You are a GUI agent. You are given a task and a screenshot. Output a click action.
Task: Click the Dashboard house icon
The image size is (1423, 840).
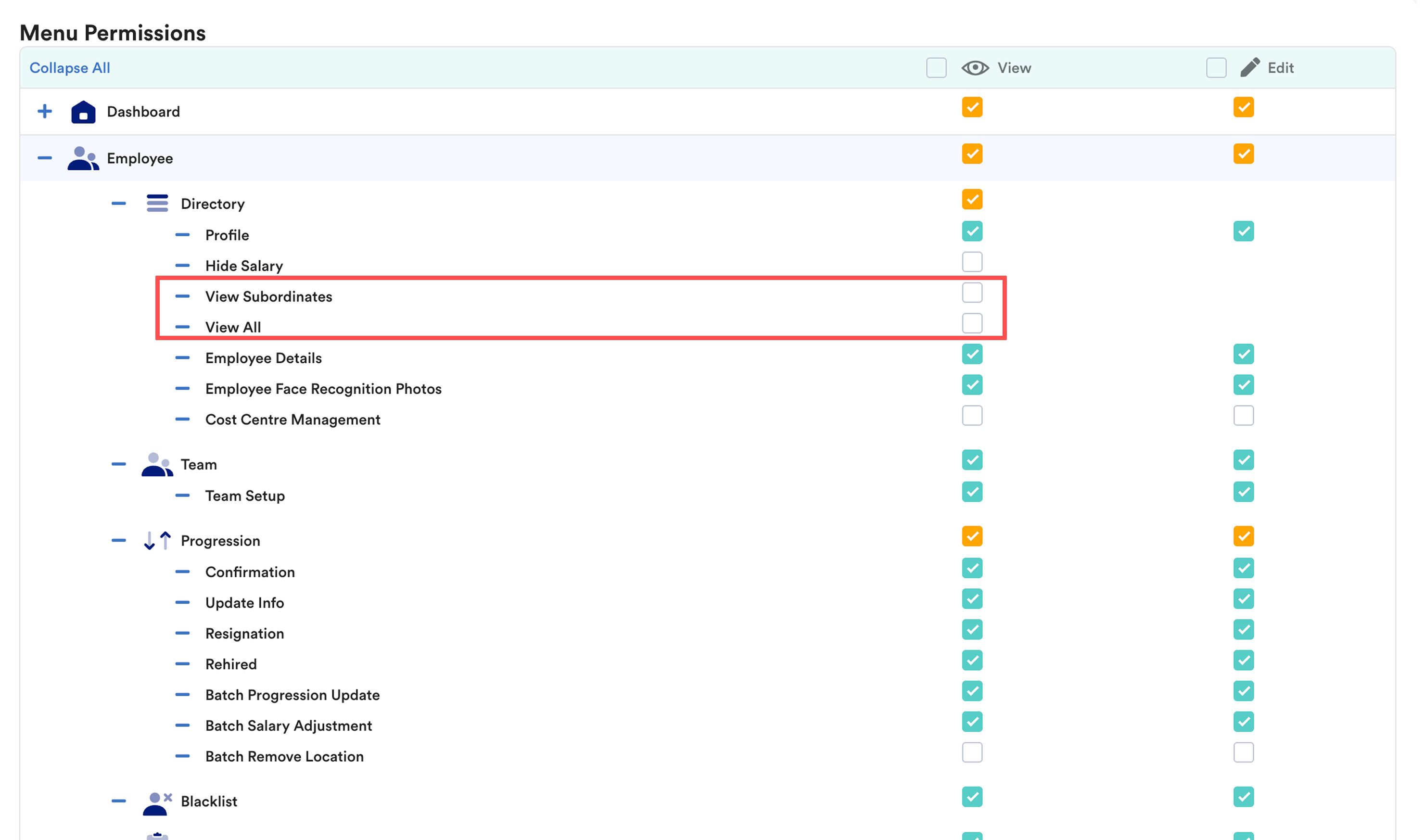(x=83, y=112)
